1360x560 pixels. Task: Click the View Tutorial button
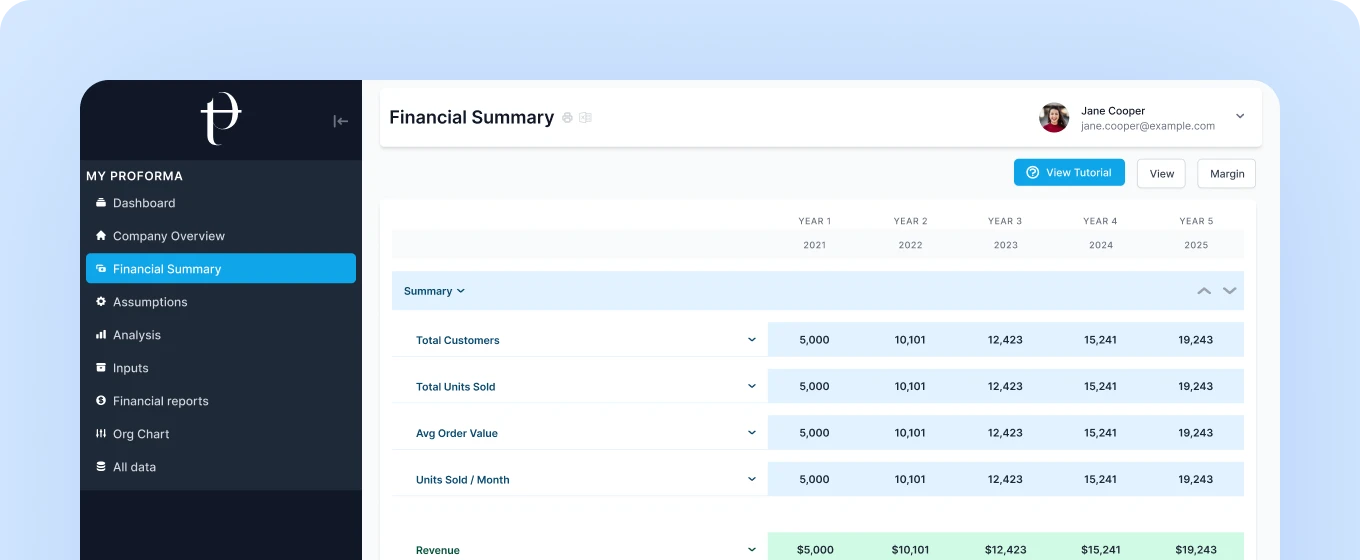tap(1069, 173)
